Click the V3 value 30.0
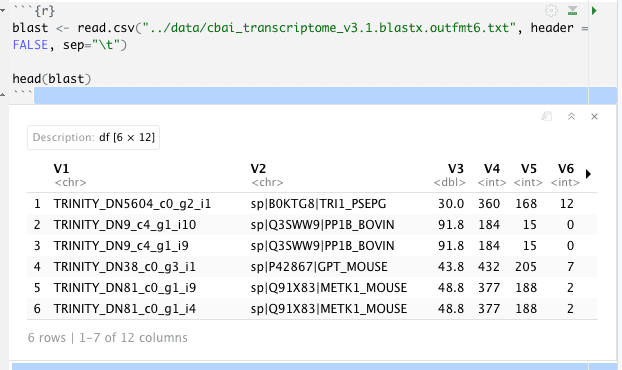This screenshot has height=370, width=622. pyautogui.click(x=451, y=204)
